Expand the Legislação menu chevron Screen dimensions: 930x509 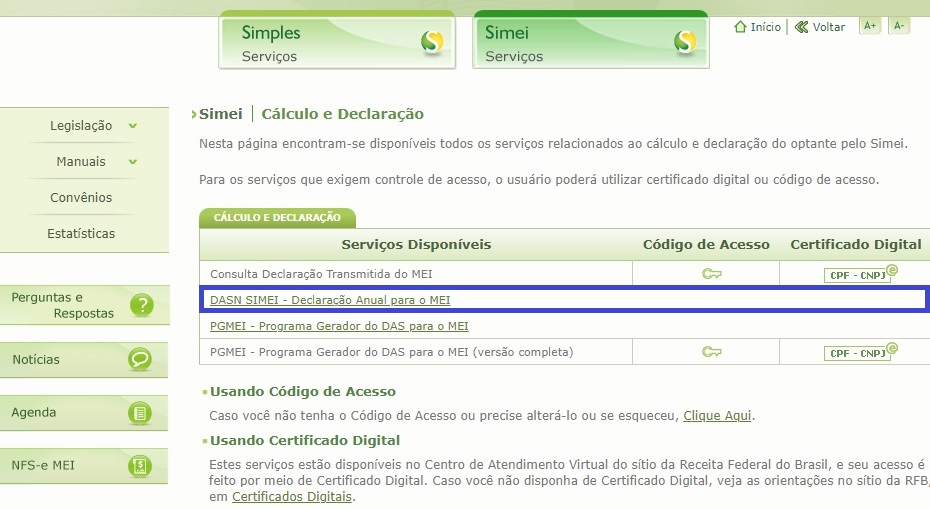pos(133,126)
